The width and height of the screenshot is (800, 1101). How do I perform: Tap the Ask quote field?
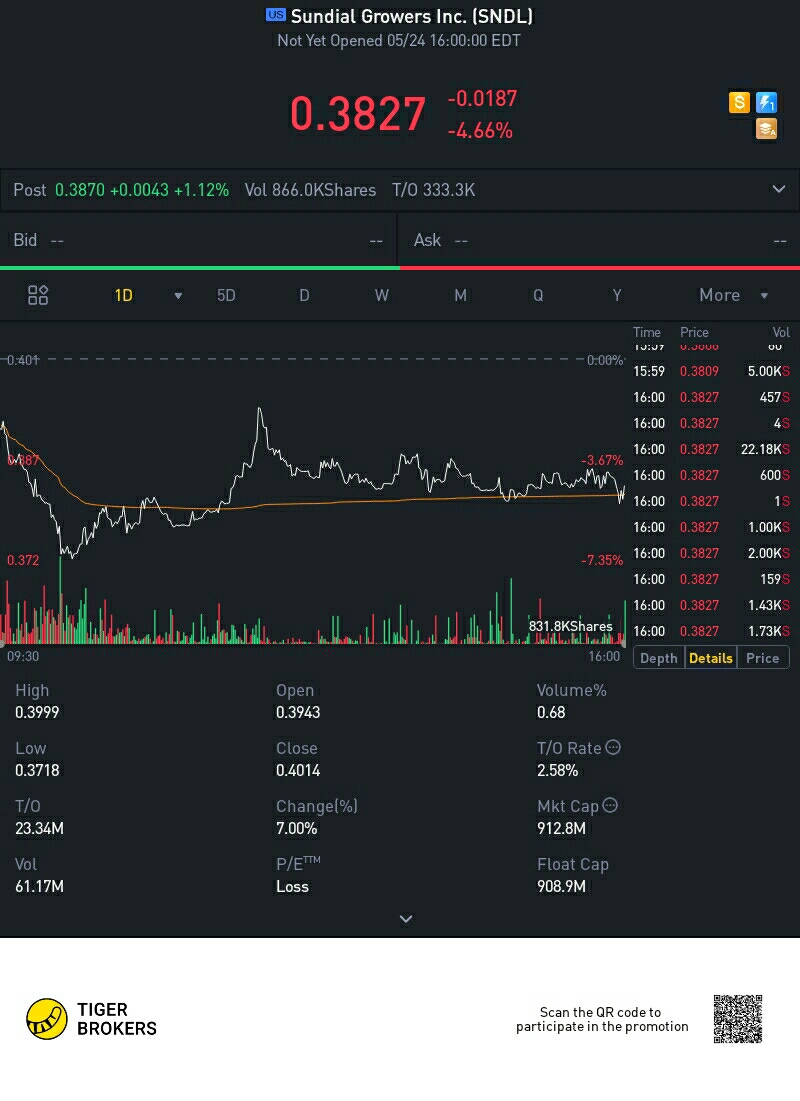[x=599, y=240]
